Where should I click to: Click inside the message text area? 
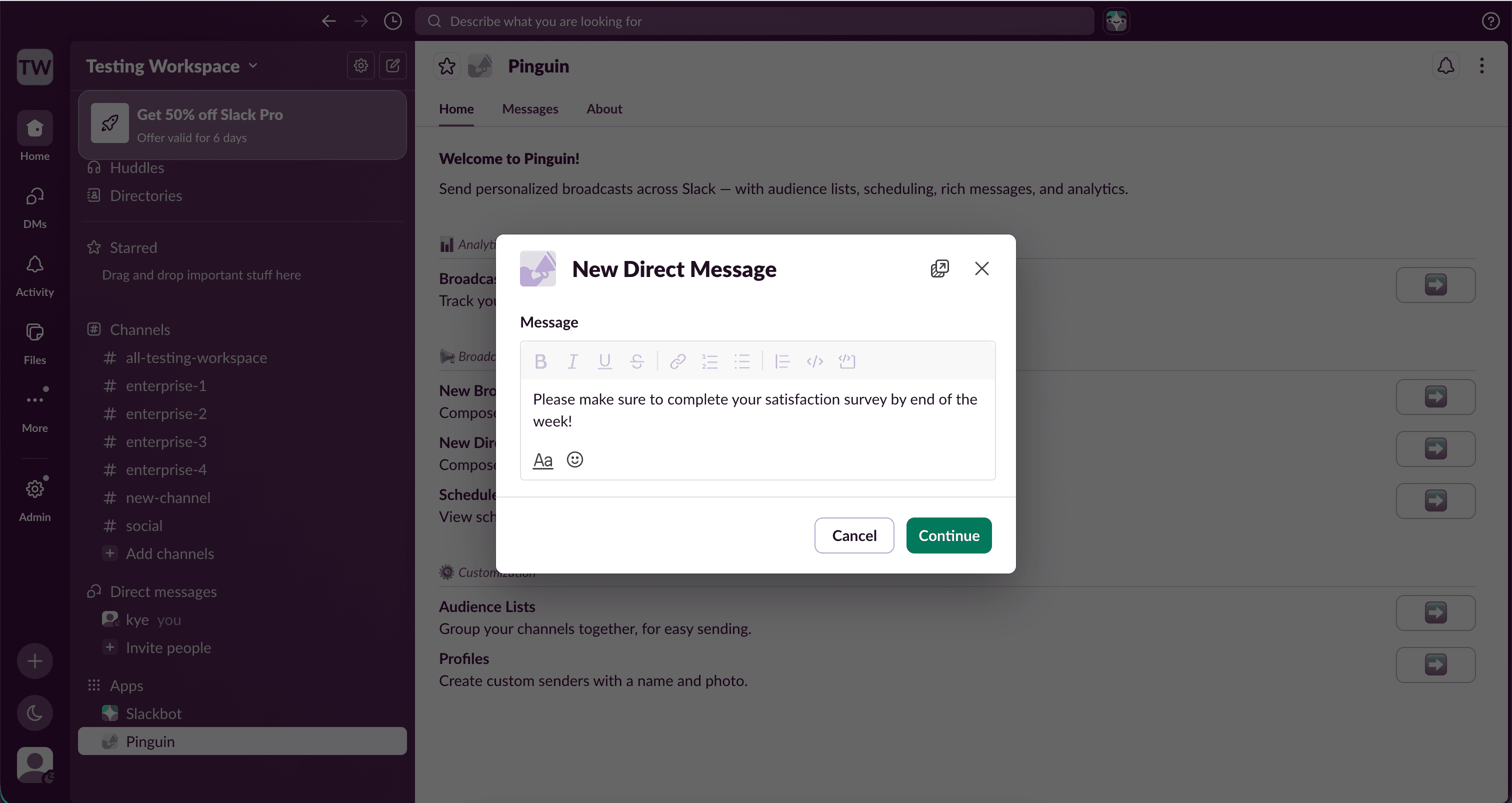[x=757, y=410]
